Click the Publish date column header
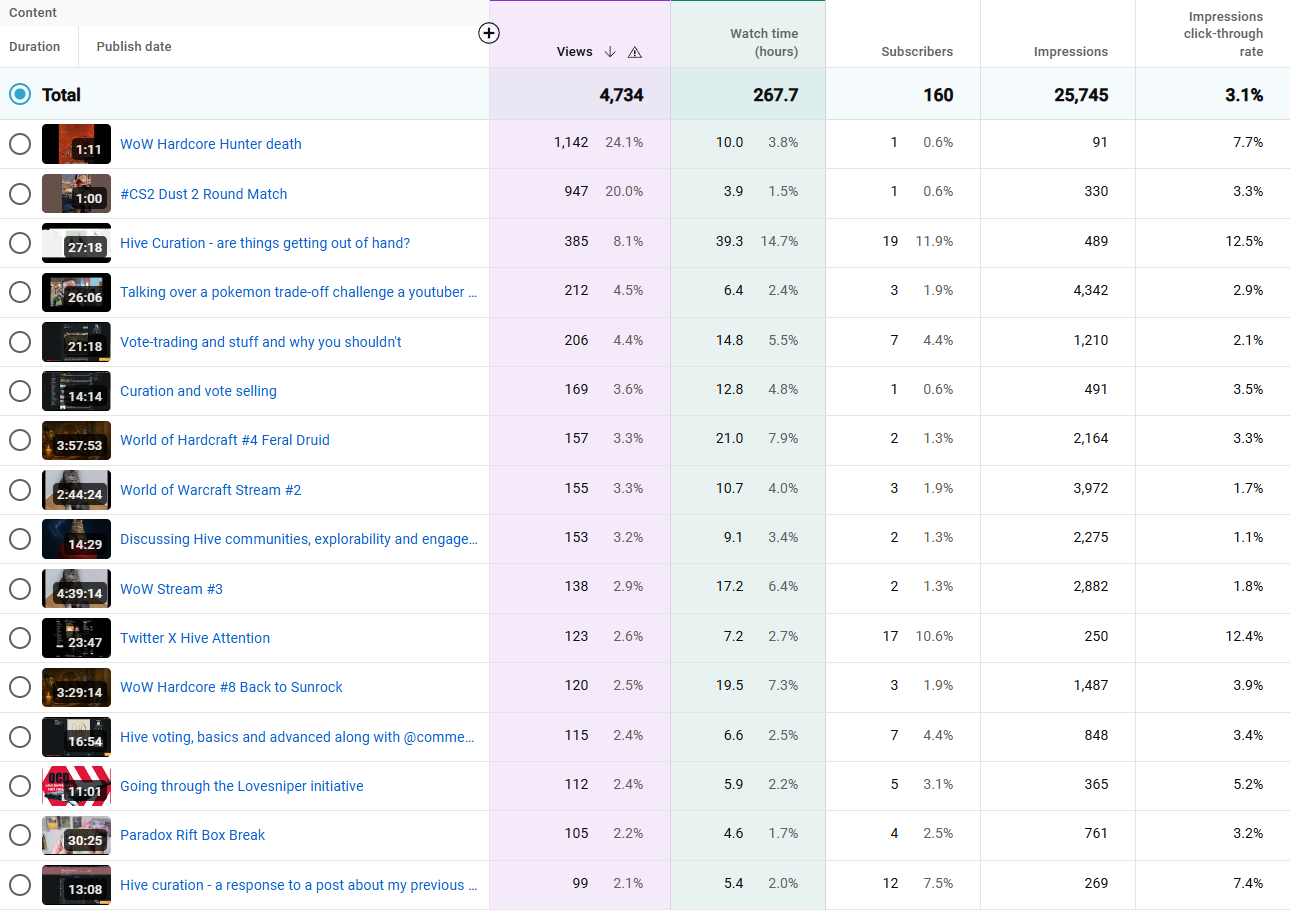This screenshot has width=1290, height=910. click(134, 46)
